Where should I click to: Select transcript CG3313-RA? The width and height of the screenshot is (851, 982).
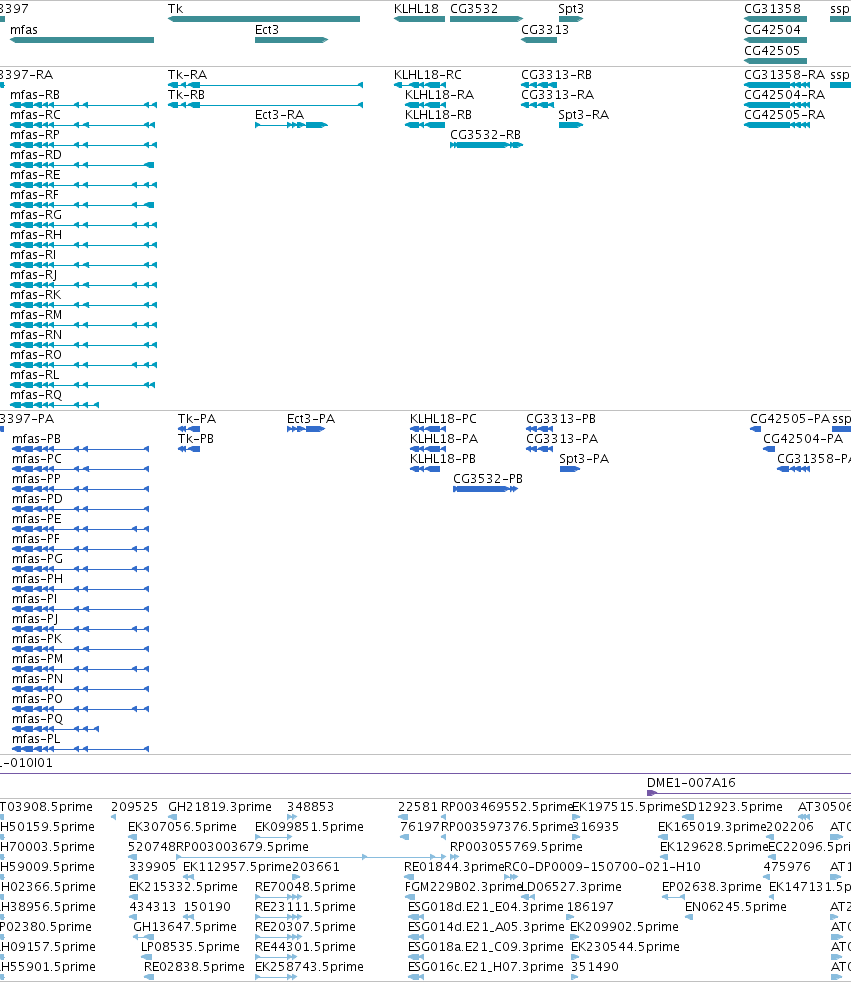pos(537,105)
